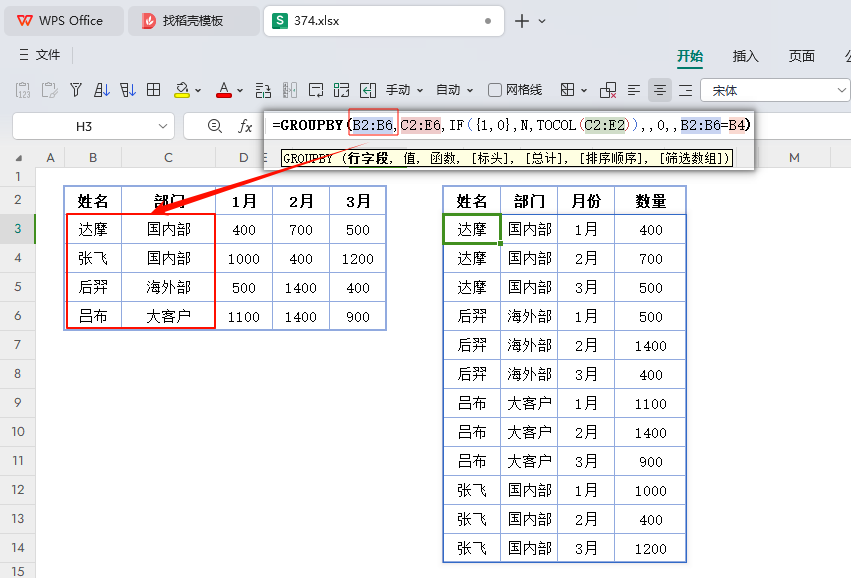
Task: Apply the yellow fill color bucket
Action: click(x=182, y=90)
